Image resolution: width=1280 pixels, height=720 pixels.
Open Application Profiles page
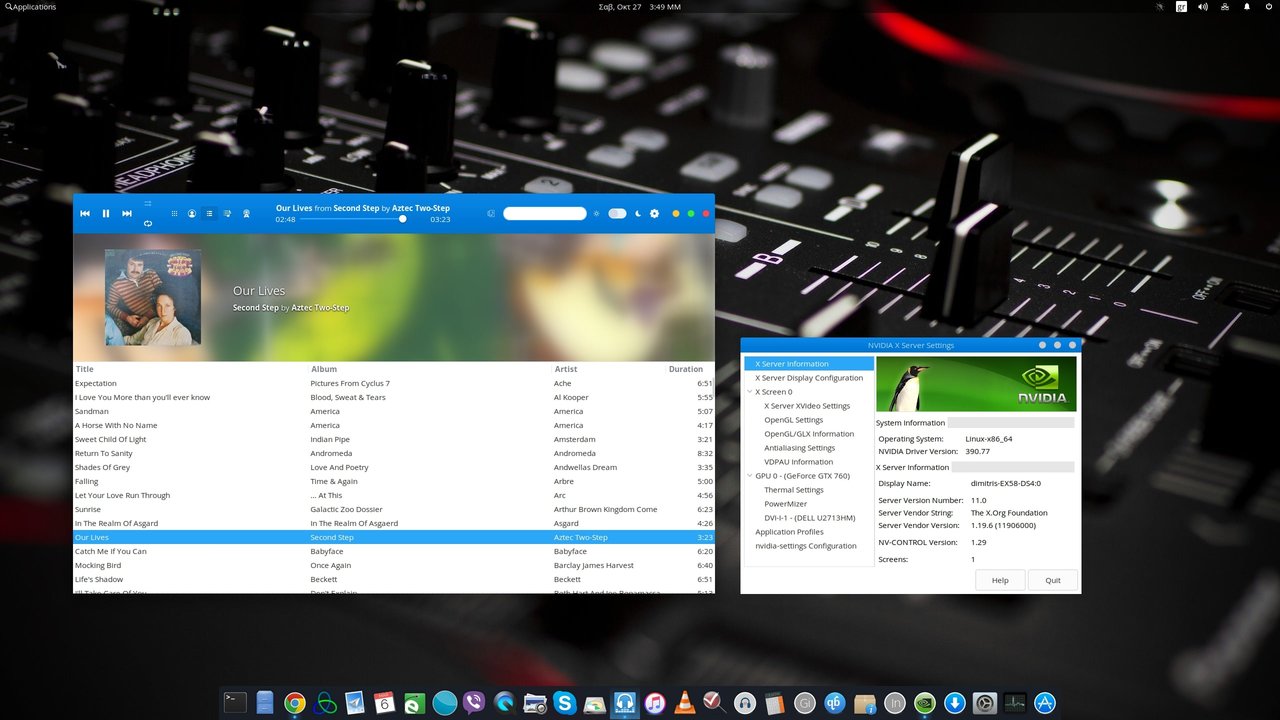coord(789,532)
